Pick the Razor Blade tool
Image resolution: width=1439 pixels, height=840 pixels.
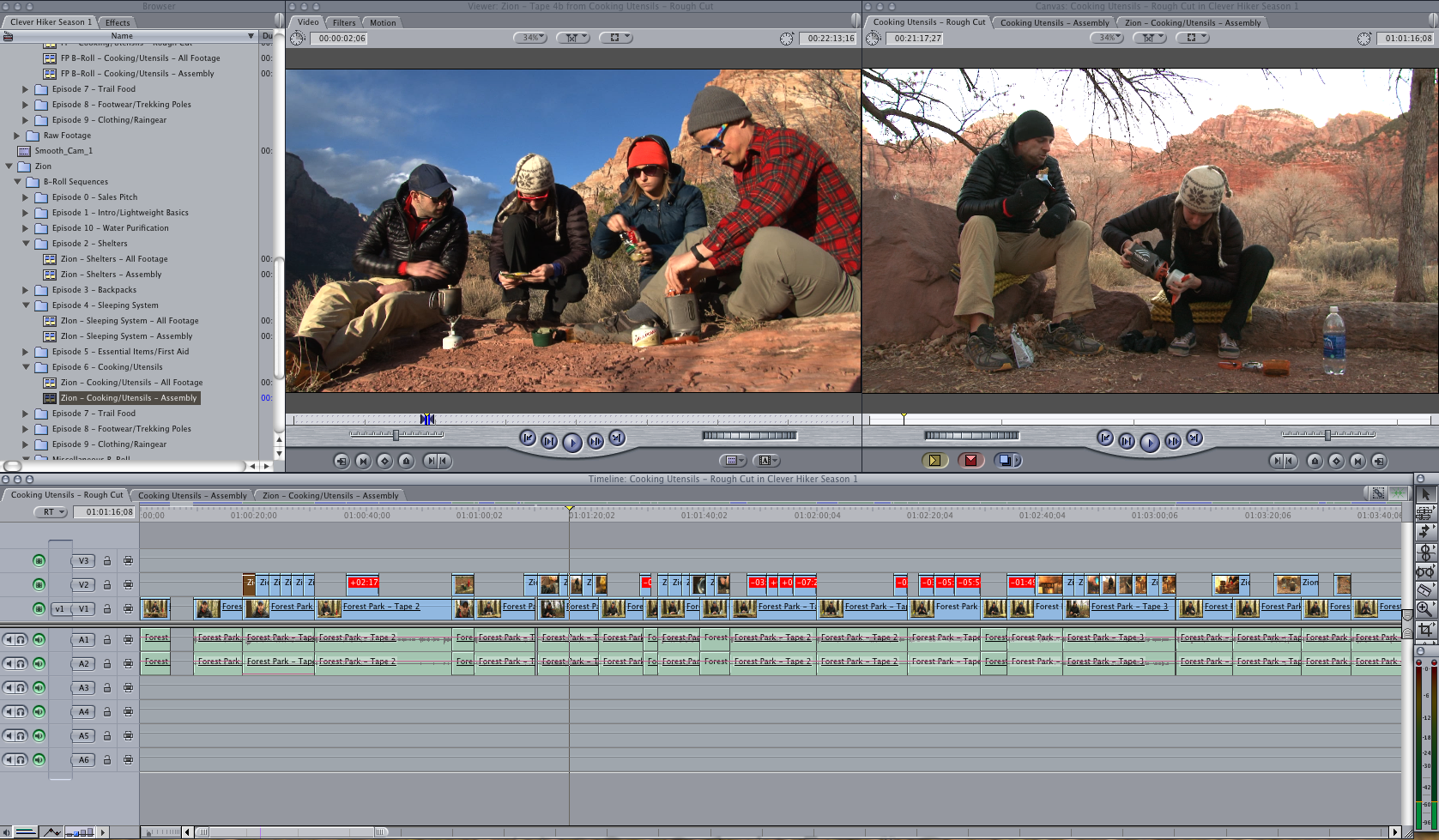click(x=1425, y=590)
